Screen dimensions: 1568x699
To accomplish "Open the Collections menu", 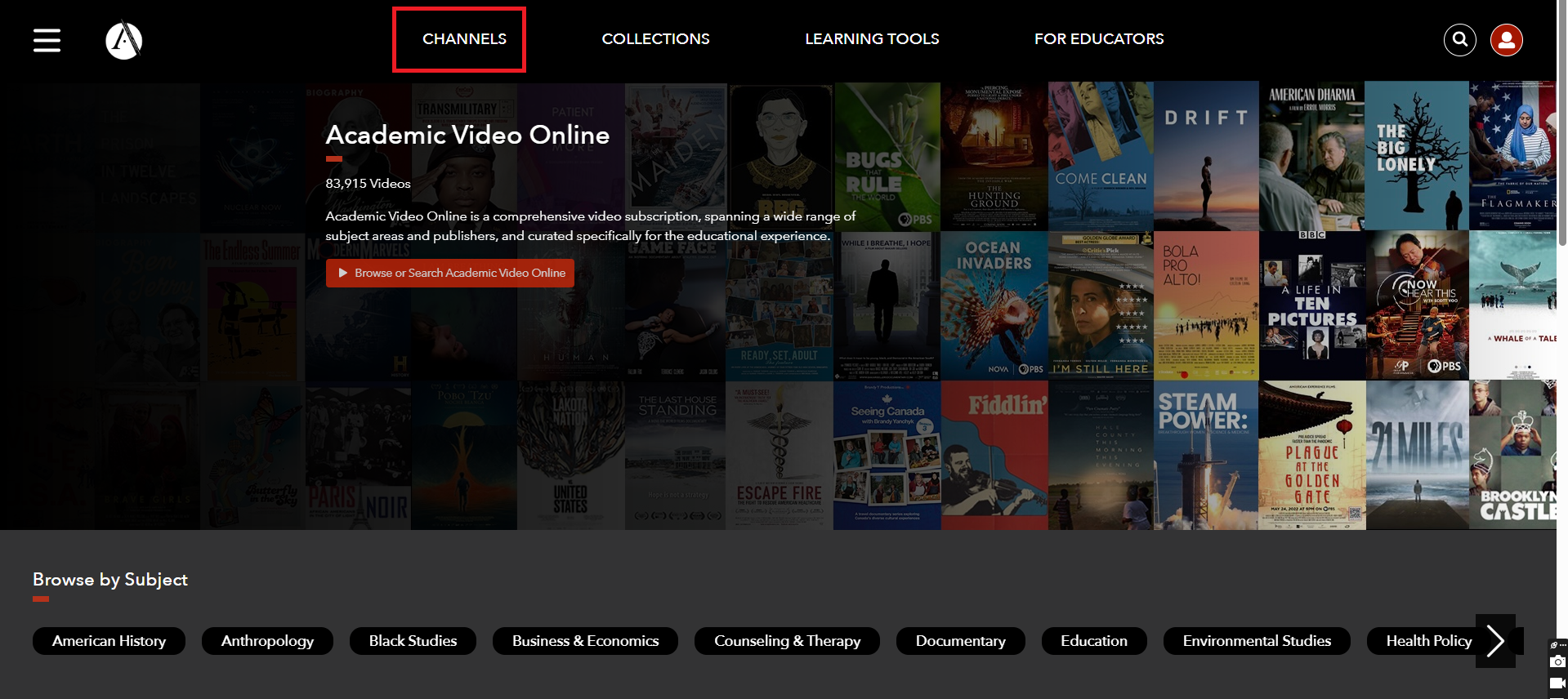I will 655,39.
